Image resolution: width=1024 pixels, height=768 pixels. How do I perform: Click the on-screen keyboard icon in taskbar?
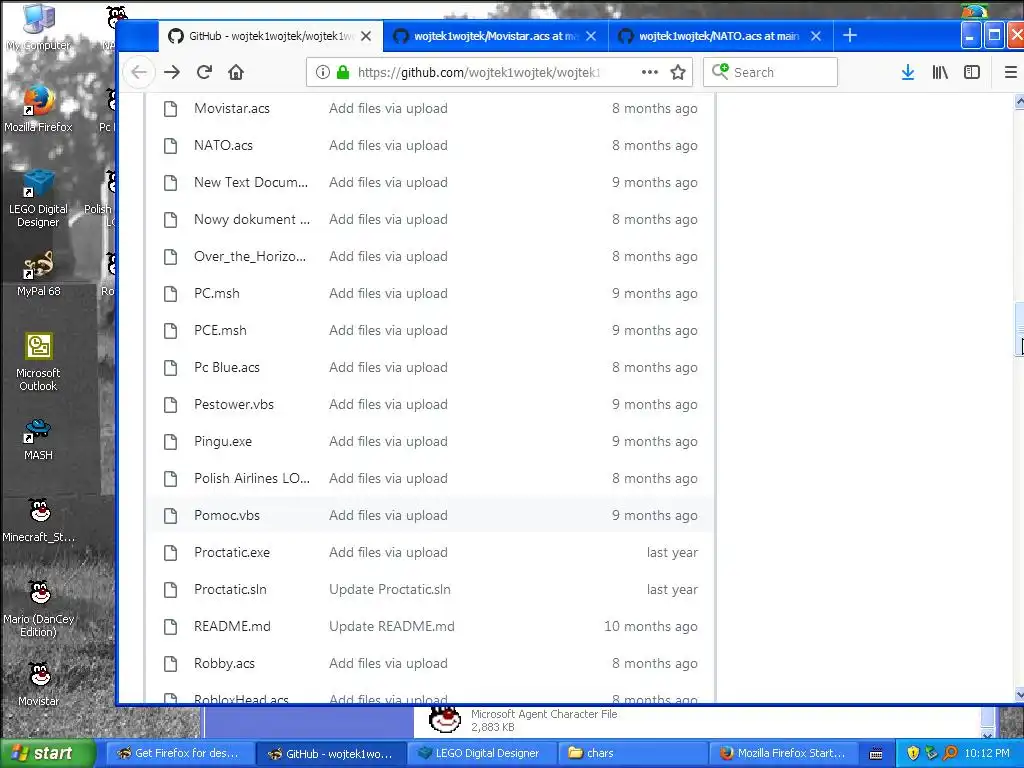(x=876, y=754)
